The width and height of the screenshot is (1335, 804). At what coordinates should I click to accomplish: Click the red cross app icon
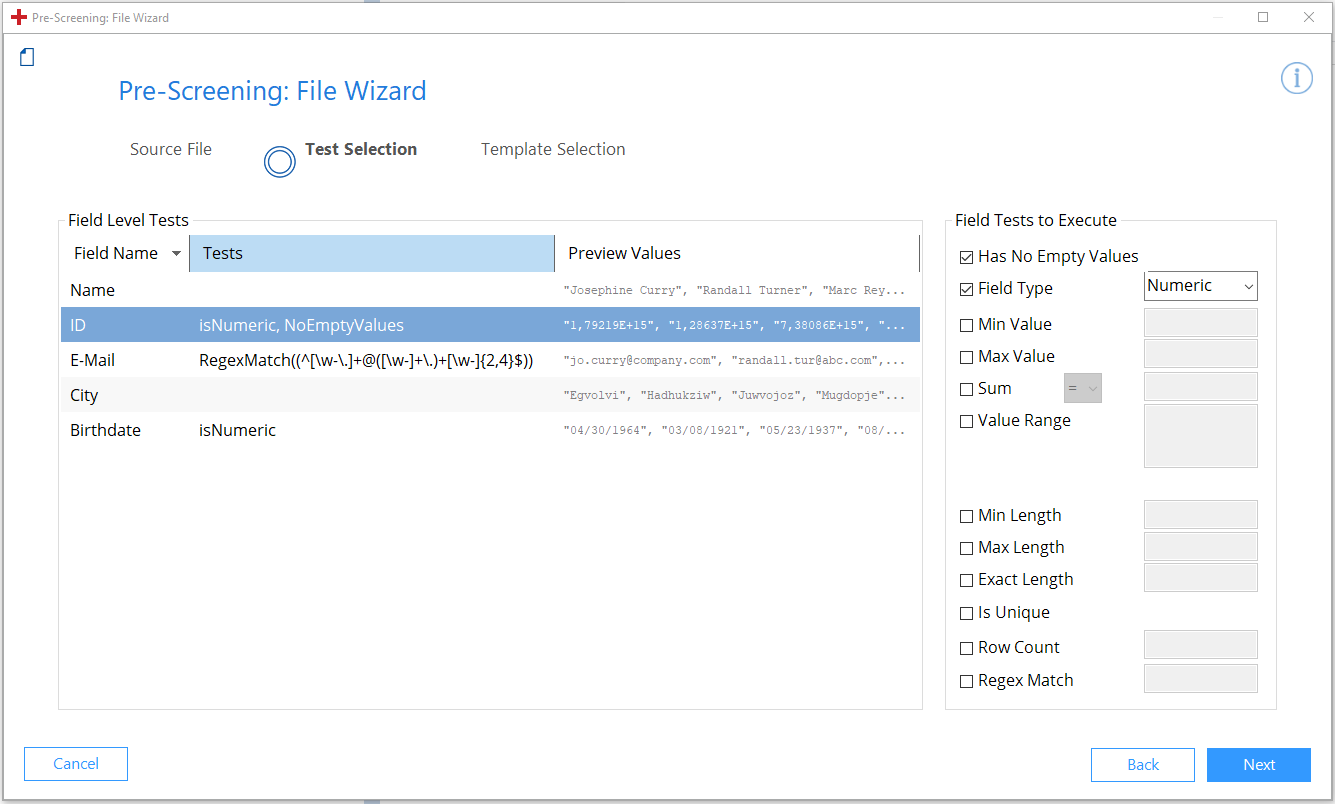coord(18,17)
